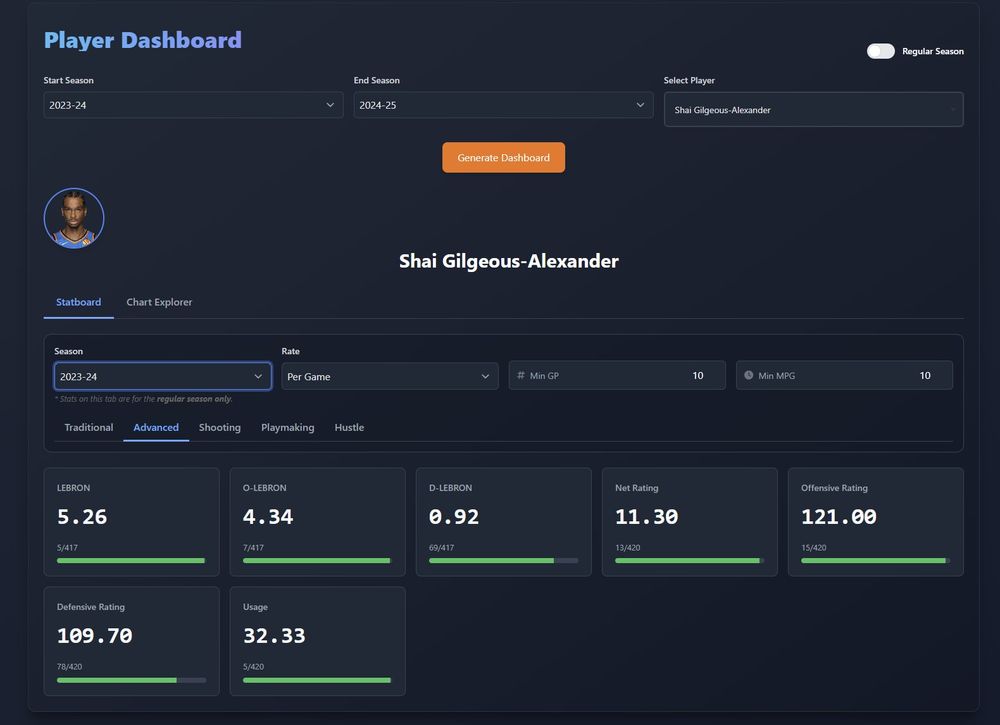Viewport: 1000px width, 725px height.
Task: Click the Net Rating value 11.30
Action: pyautogui.click(x=647, y=516)
